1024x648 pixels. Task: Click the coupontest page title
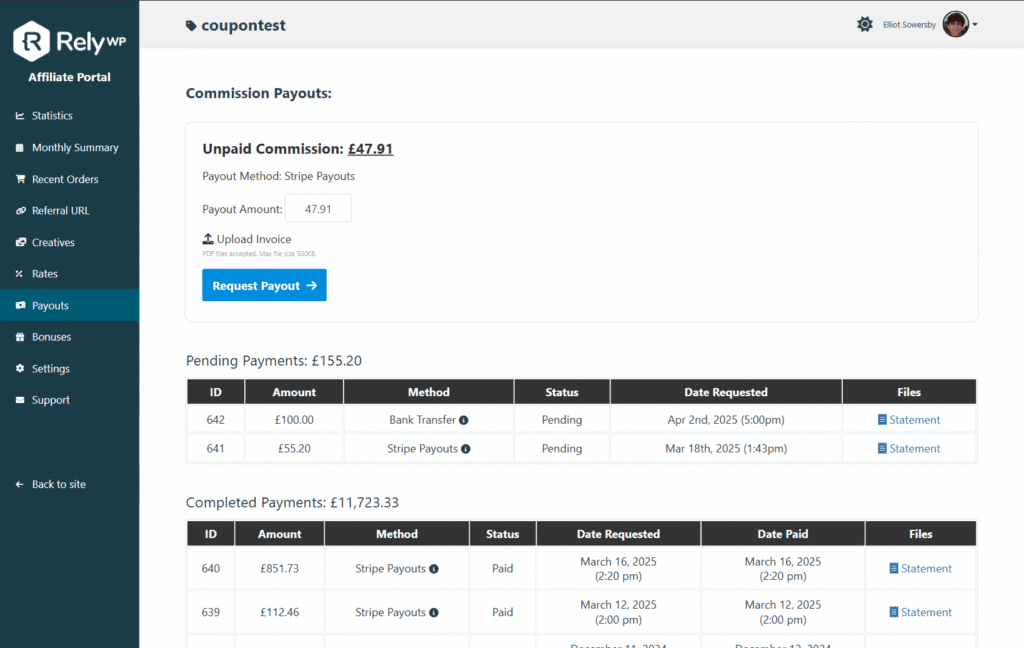pos(243,25)
